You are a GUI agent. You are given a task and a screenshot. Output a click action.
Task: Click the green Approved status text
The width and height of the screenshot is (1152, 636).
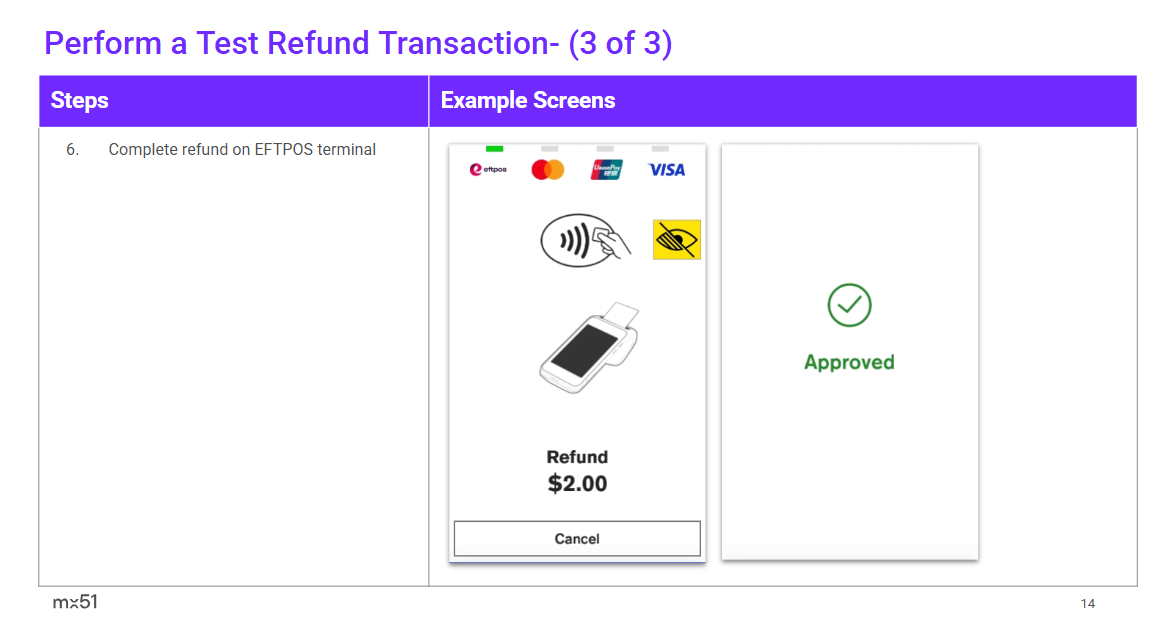pos(849,362)
